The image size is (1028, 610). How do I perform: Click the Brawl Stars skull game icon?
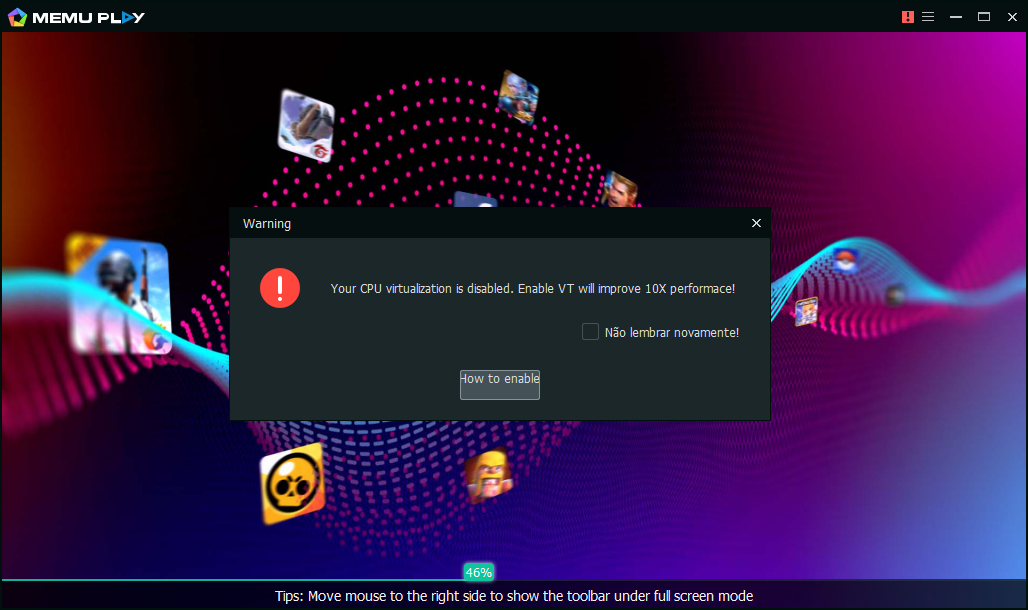[x=293, y=483]
